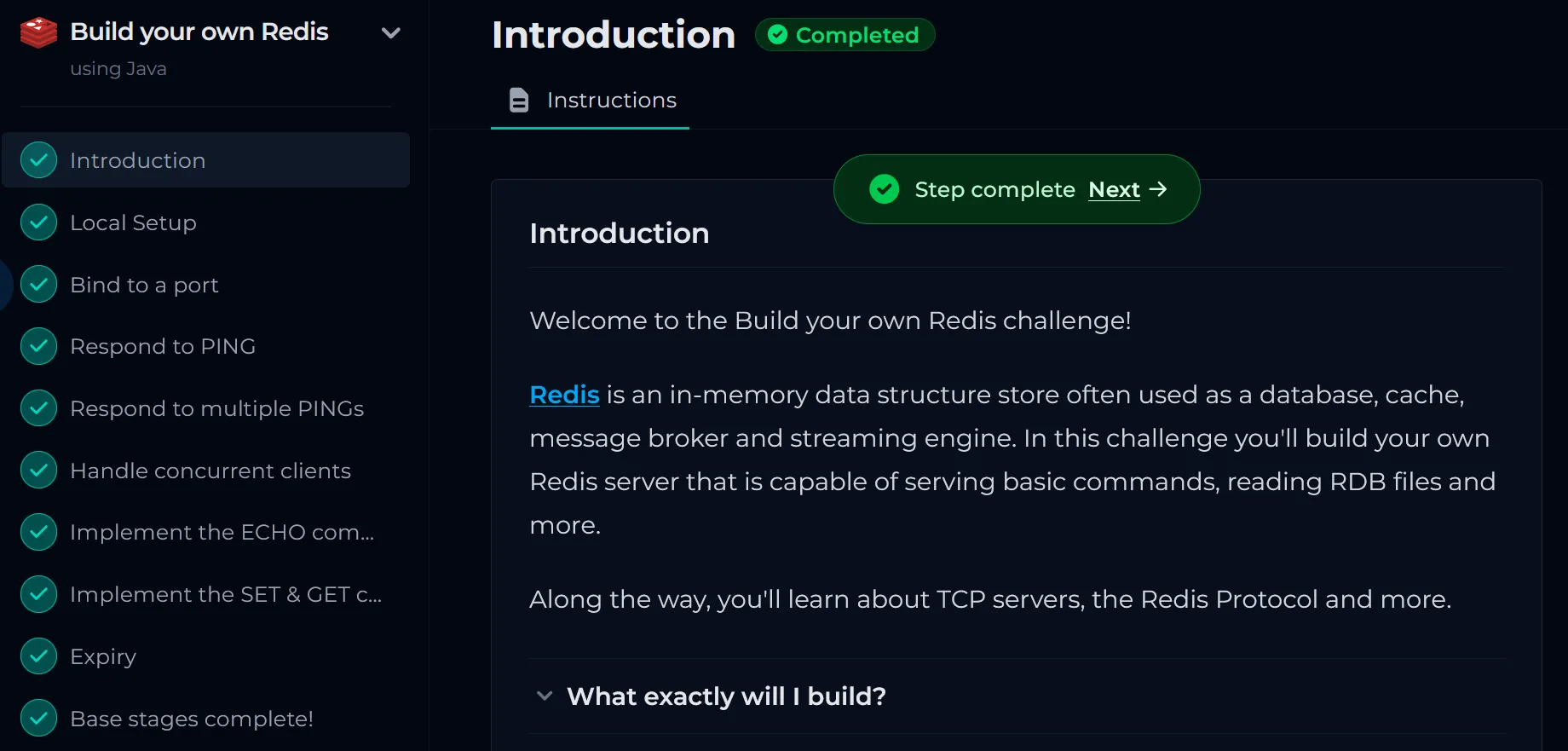Click the Step complete checkmark icon
Screen dimensions: 1568x751
tap(885, 189)
